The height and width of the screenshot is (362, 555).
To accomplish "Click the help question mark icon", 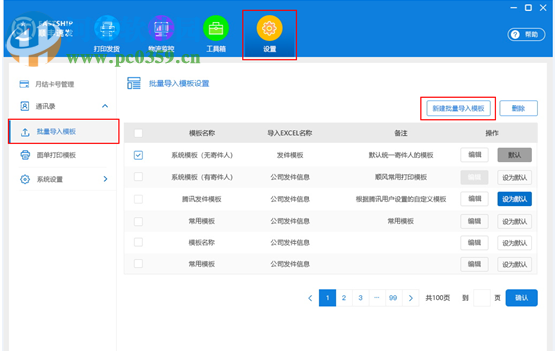I will (x=516, y=34).
